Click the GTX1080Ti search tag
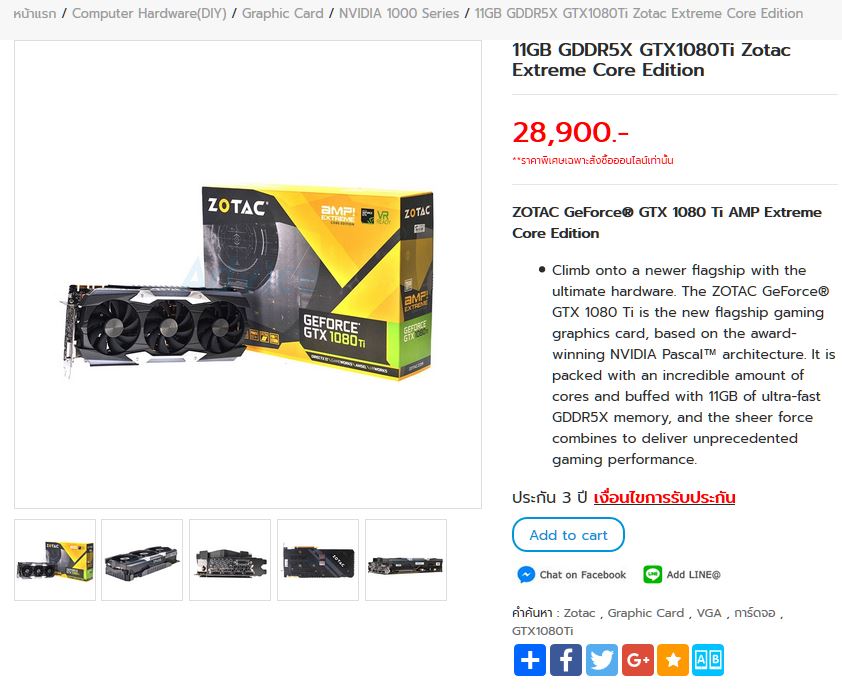Viewport: 842px width, 691px height. tap(542, 631)
